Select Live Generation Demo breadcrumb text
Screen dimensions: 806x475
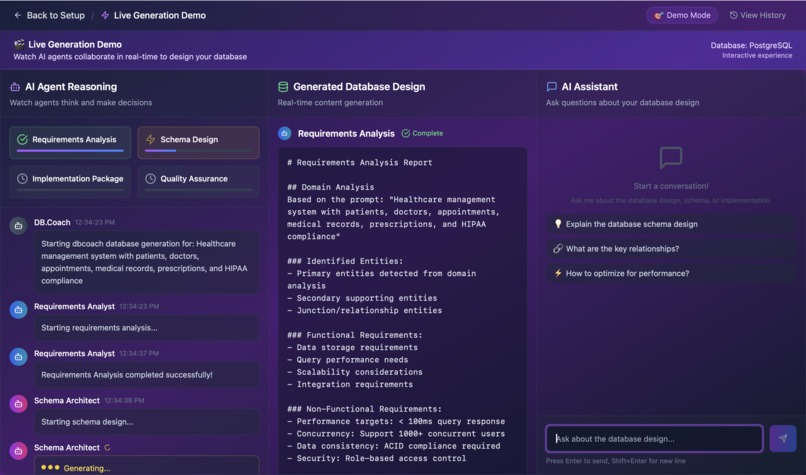point(160,15)
